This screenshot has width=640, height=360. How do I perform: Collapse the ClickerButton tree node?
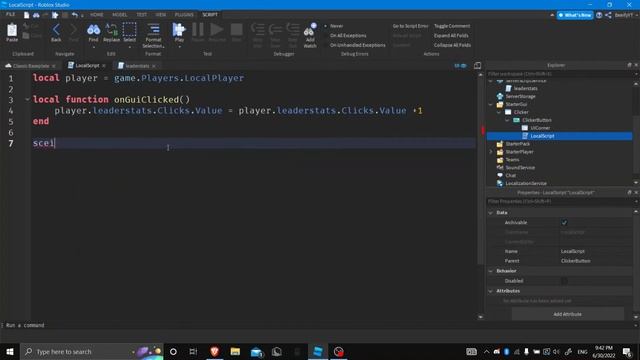coord(507,120)
